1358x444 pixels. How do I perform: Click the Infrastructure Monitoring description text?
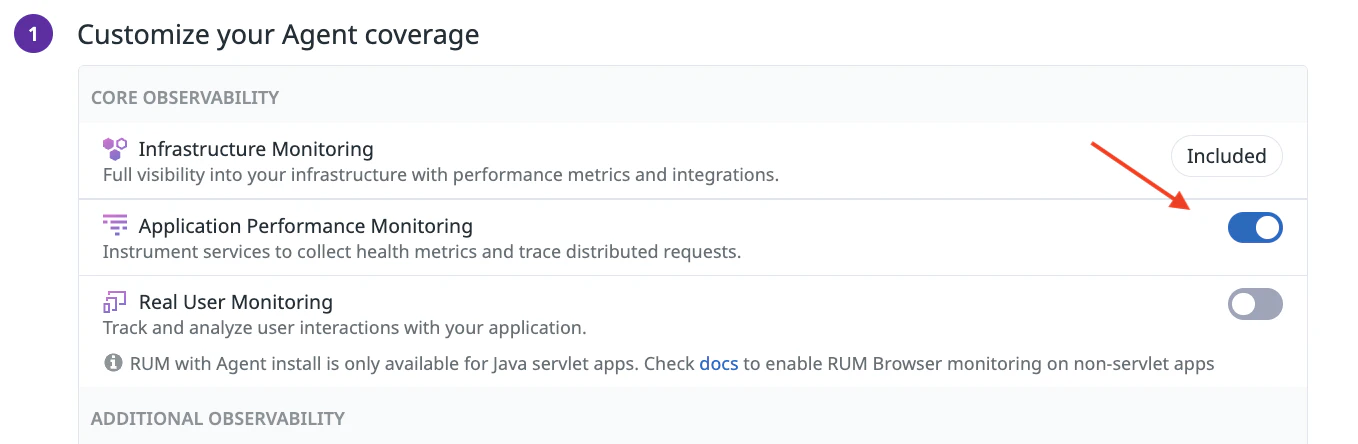coord(440,175)
